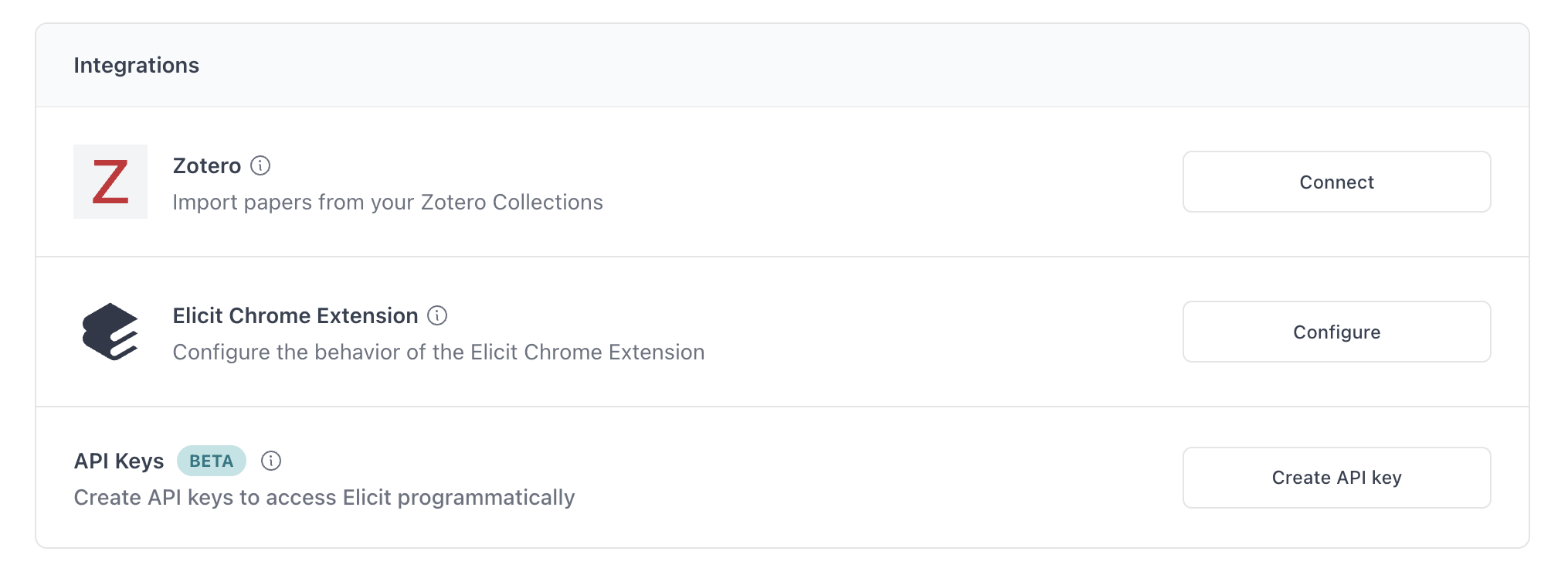This screenshot has height=572, width=1568.
Task: Start linking your Zotero account
Action: pyautogui.click(x=1336, y=182)
